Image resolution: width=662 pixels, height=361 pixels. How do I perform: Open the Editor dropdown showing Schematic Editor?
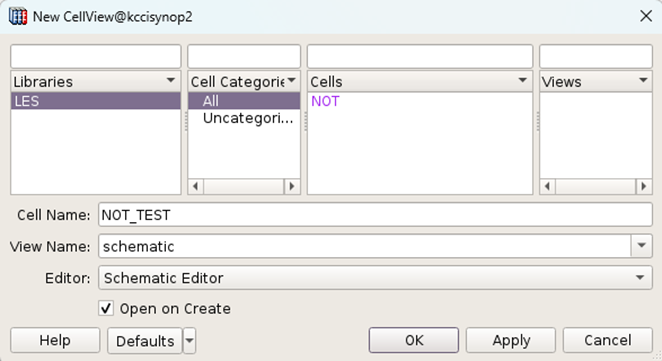375,278
